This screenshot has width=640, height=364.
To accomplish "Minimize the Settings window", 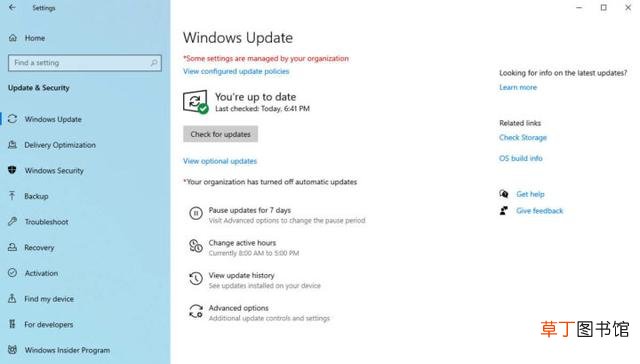I will pyautogui.click(x=579, y=7).
